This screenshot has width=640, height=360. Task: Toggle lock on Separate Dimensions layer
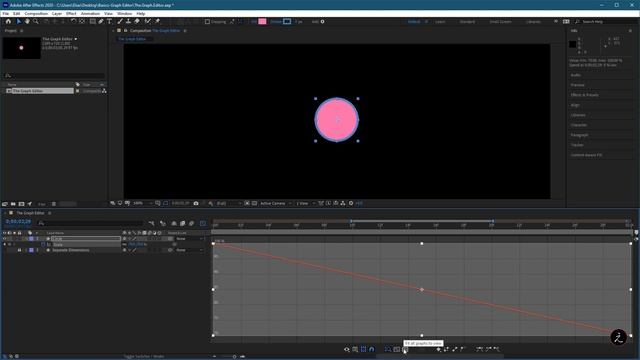point(19,250)
